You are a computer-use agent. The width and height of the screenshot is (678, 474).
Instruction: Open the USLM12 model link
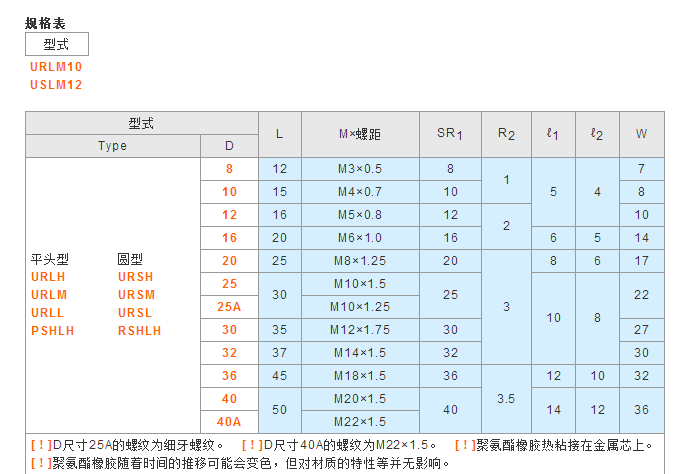[x=56, y=85]
